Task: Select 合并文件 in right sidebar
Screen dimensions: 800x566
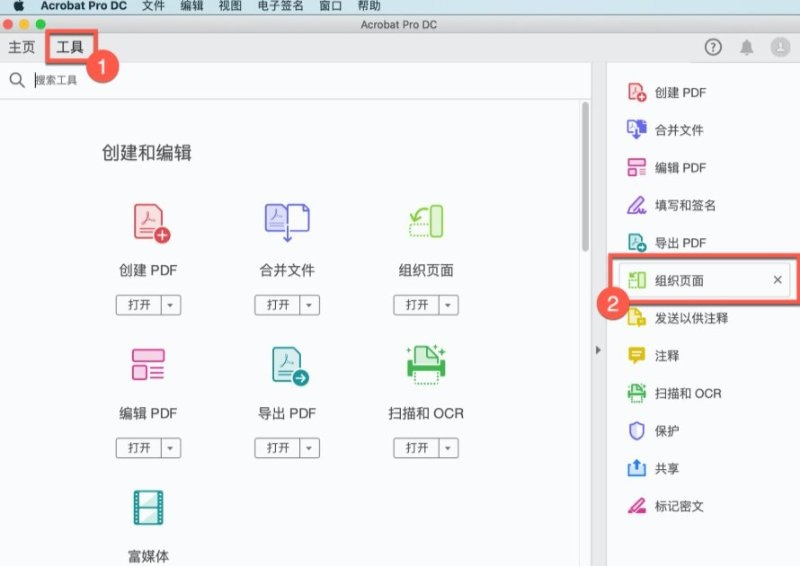Action: pyautogui.click(x=665, y=130)
